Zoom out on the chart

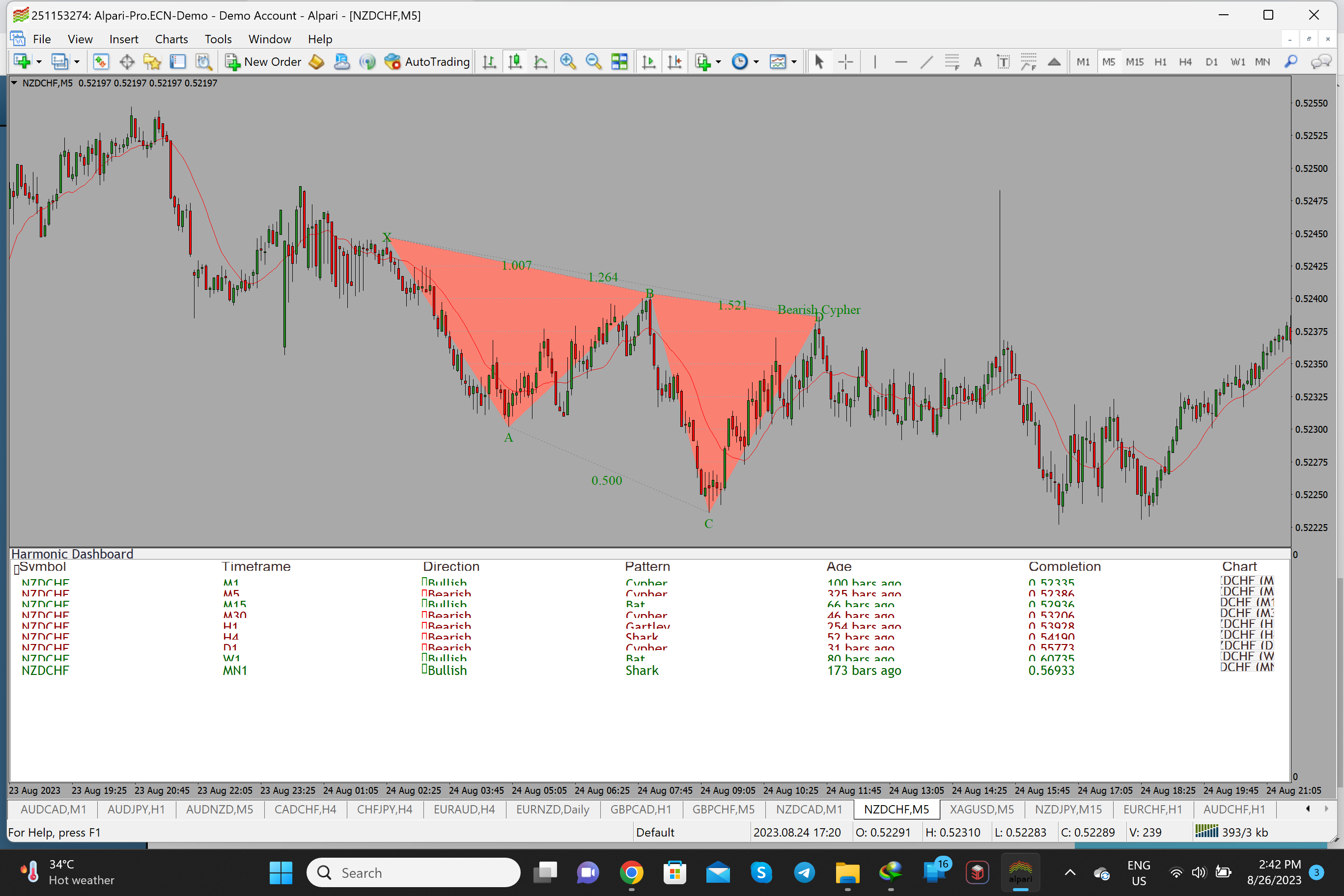[594, 62]
